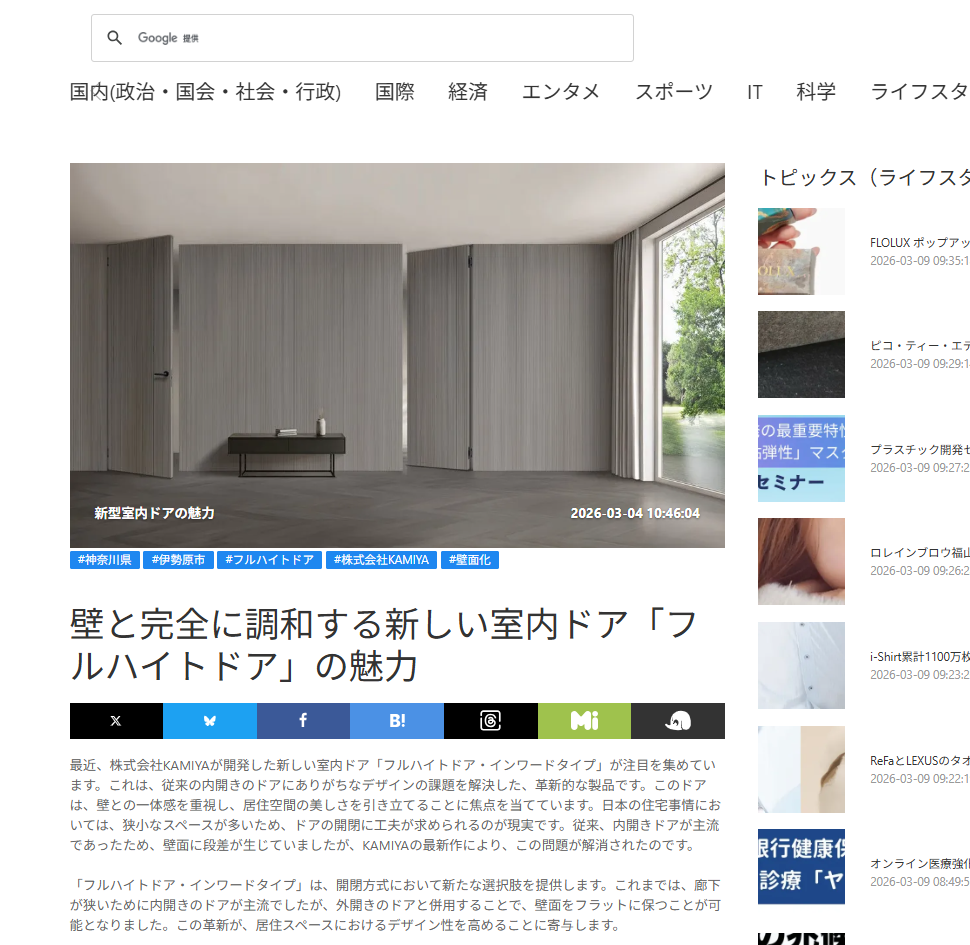Select the エンタメ menu item
Screen dimensions: 970x945
561,92
